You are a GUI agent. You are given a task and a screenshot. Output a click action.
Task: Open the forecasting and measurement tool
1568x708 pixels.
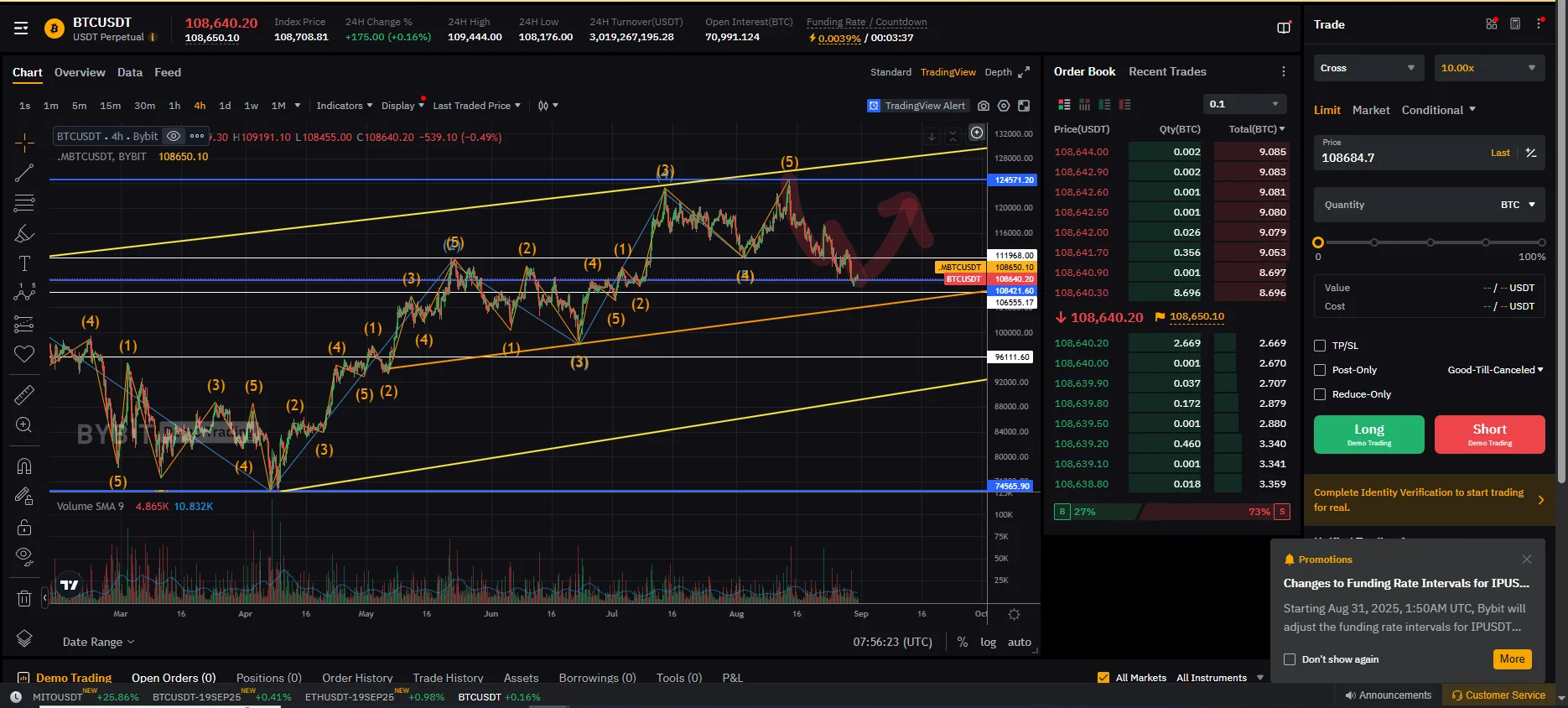[x=24, y=324]
